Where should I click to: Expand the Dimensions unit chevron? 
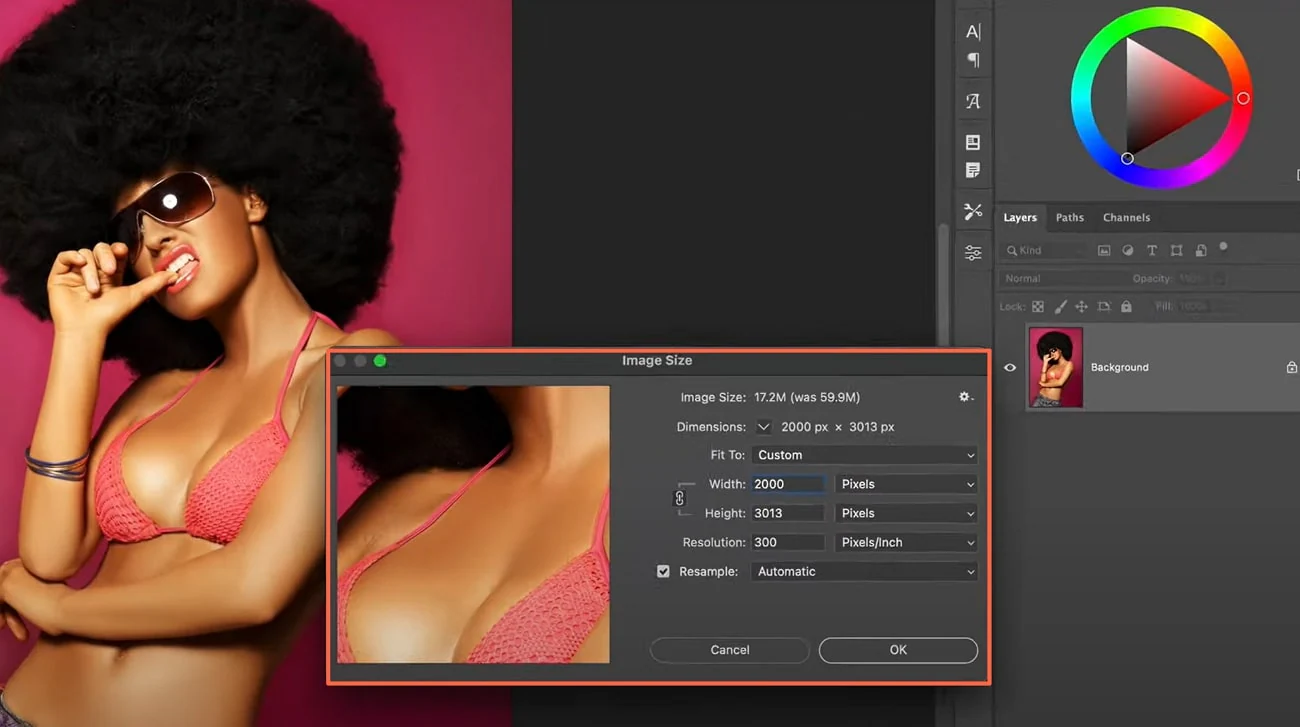tap(764, 426)
